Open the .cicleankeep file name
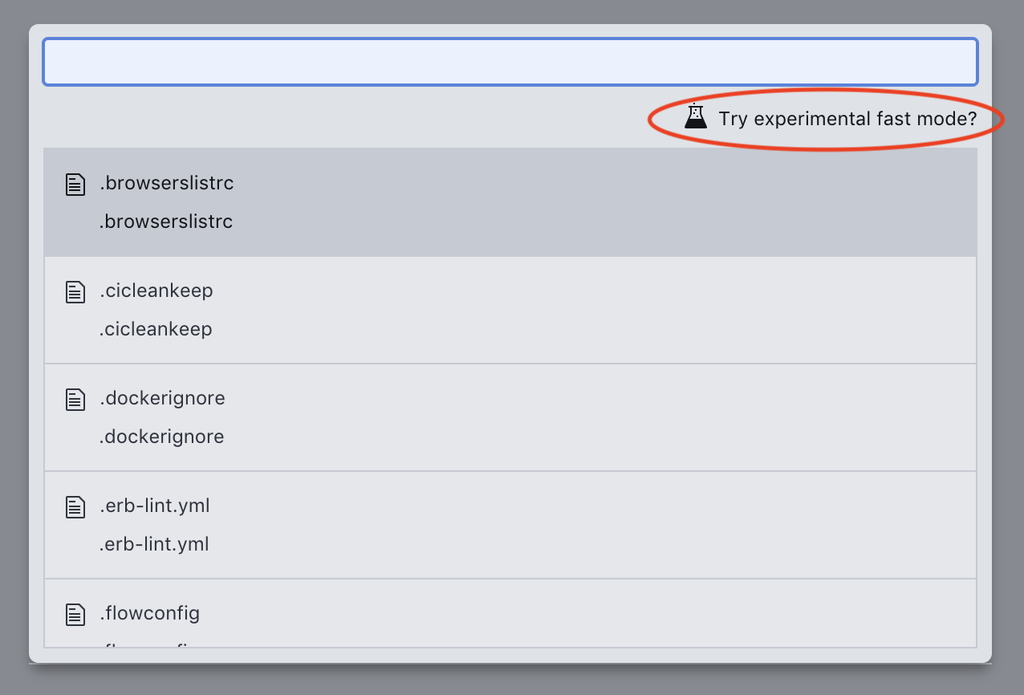The width and height of the screenshot is (1024, 695). [x=156, y=291]
